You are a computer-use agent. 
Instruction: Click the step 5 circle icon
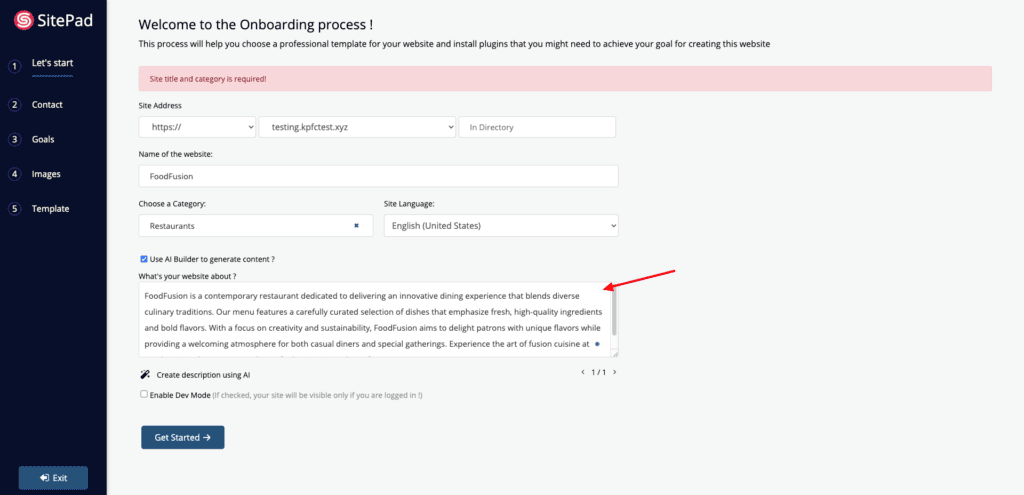14,210
